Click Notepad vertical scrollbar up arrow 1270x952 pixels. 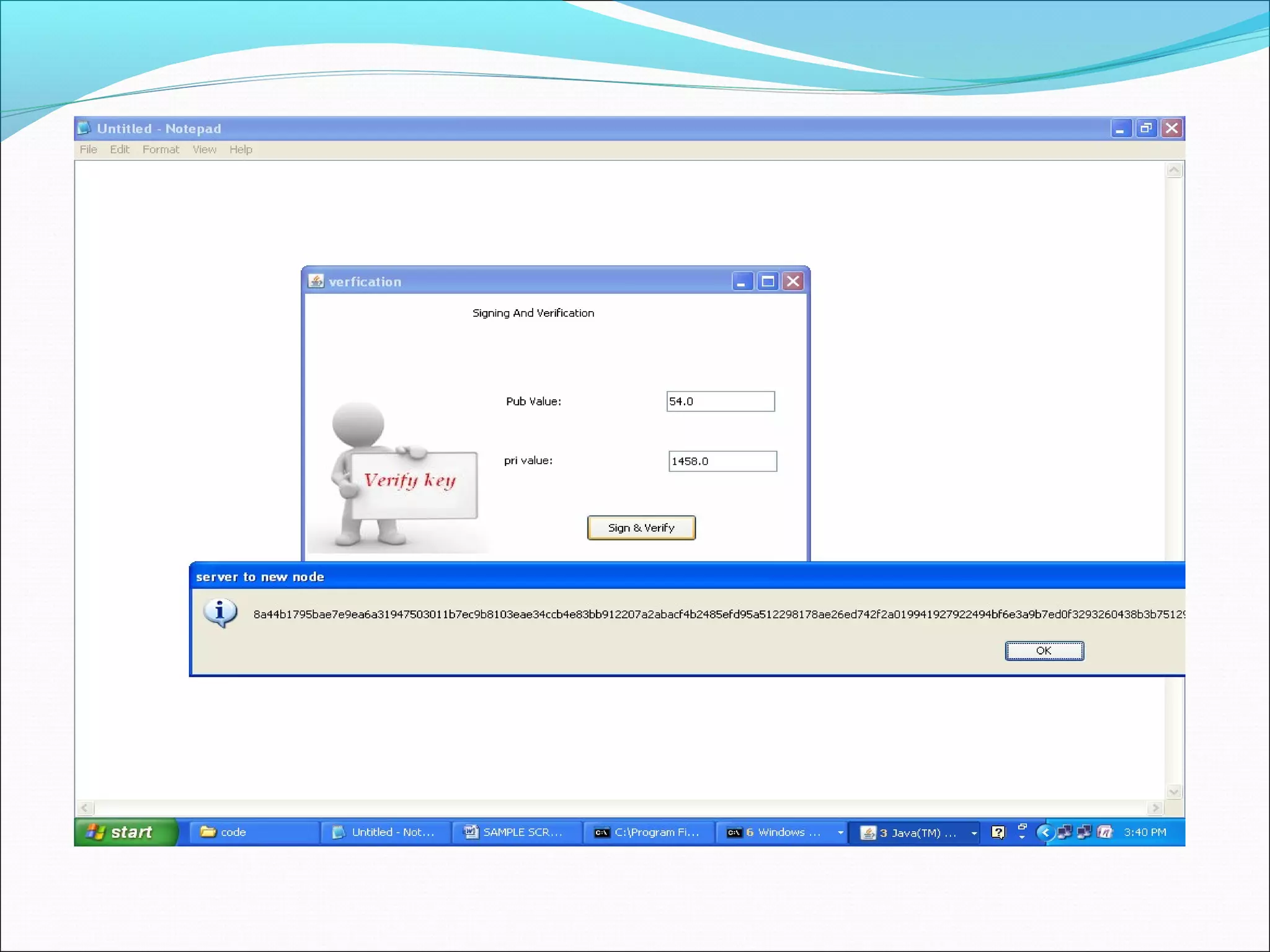point(1173,170)
